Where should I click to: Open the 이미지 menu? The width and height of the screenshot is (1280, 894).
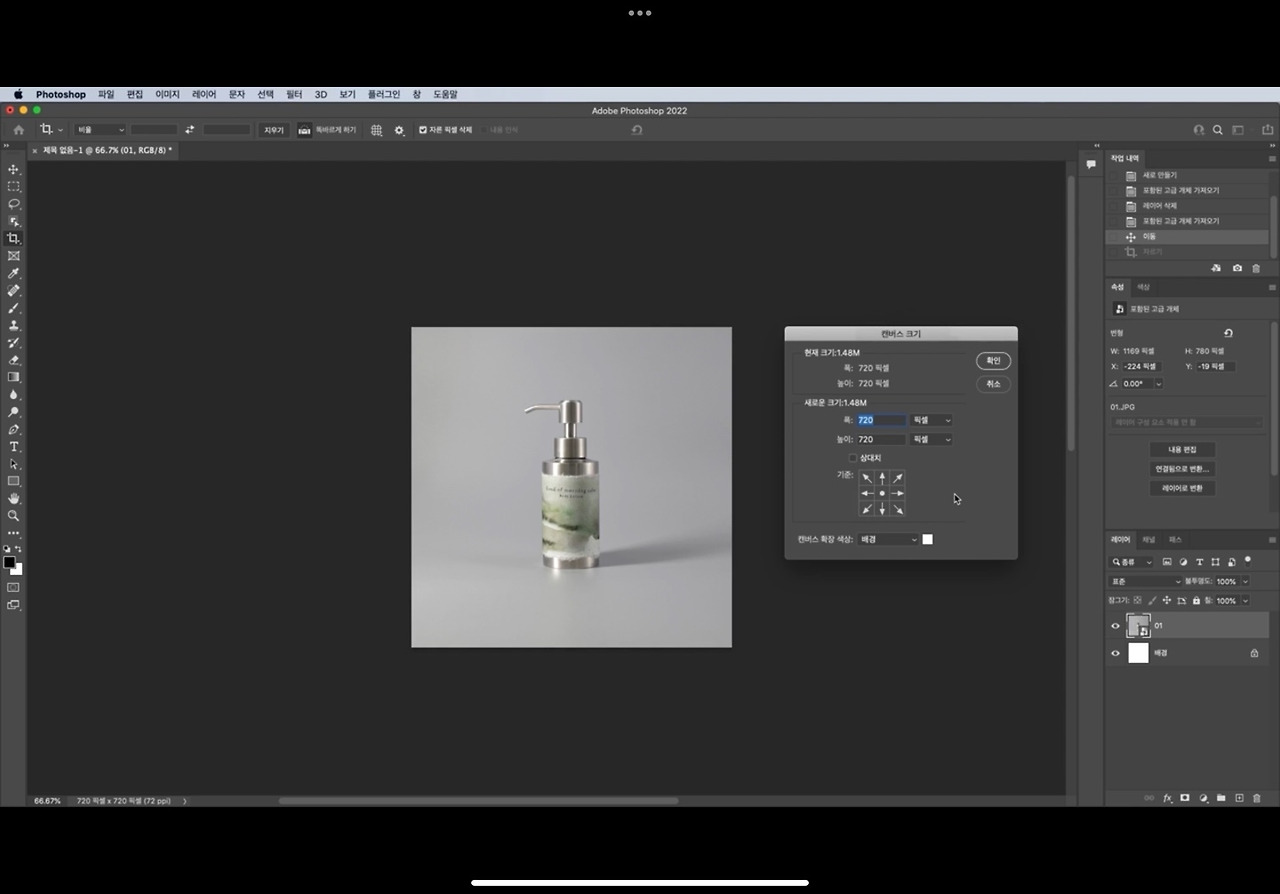coord(167,94)
